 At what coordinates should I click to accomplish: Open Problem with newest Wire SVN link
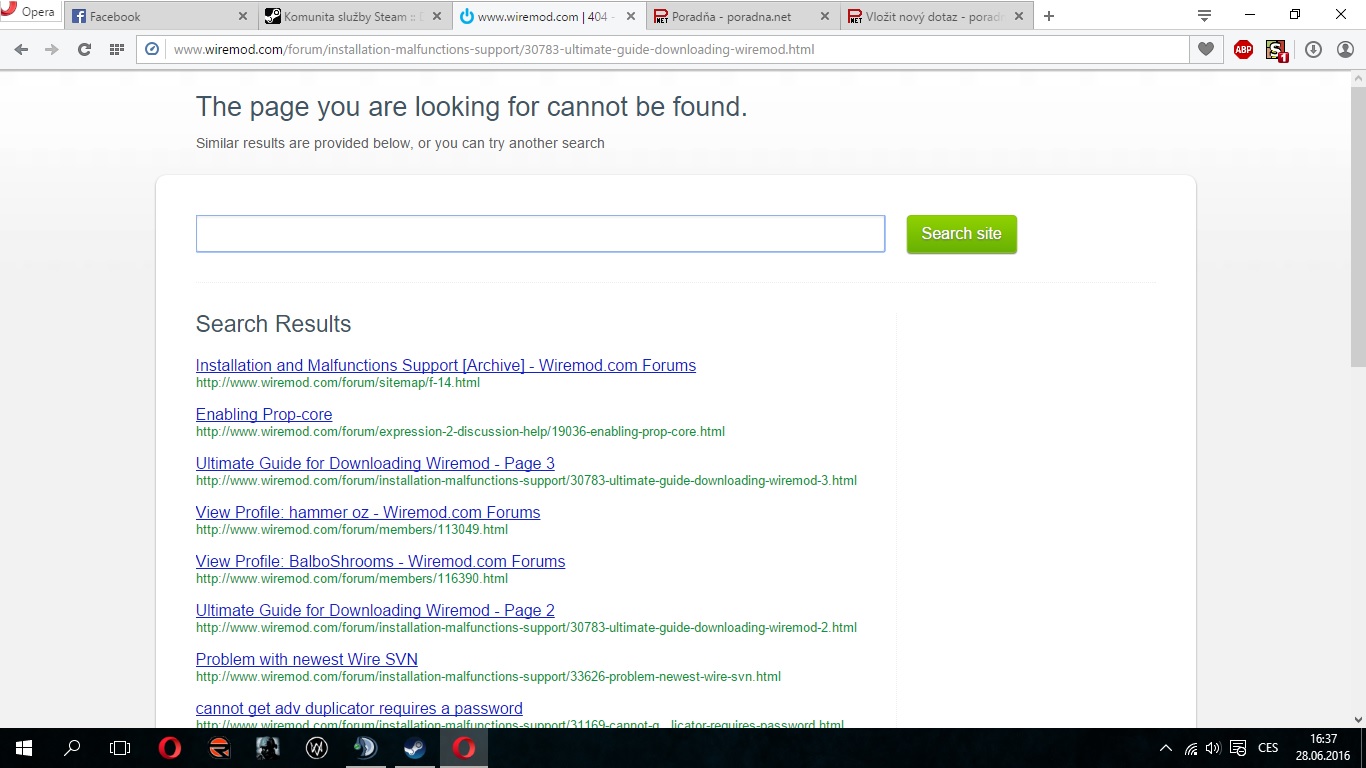tap(306, 659)
